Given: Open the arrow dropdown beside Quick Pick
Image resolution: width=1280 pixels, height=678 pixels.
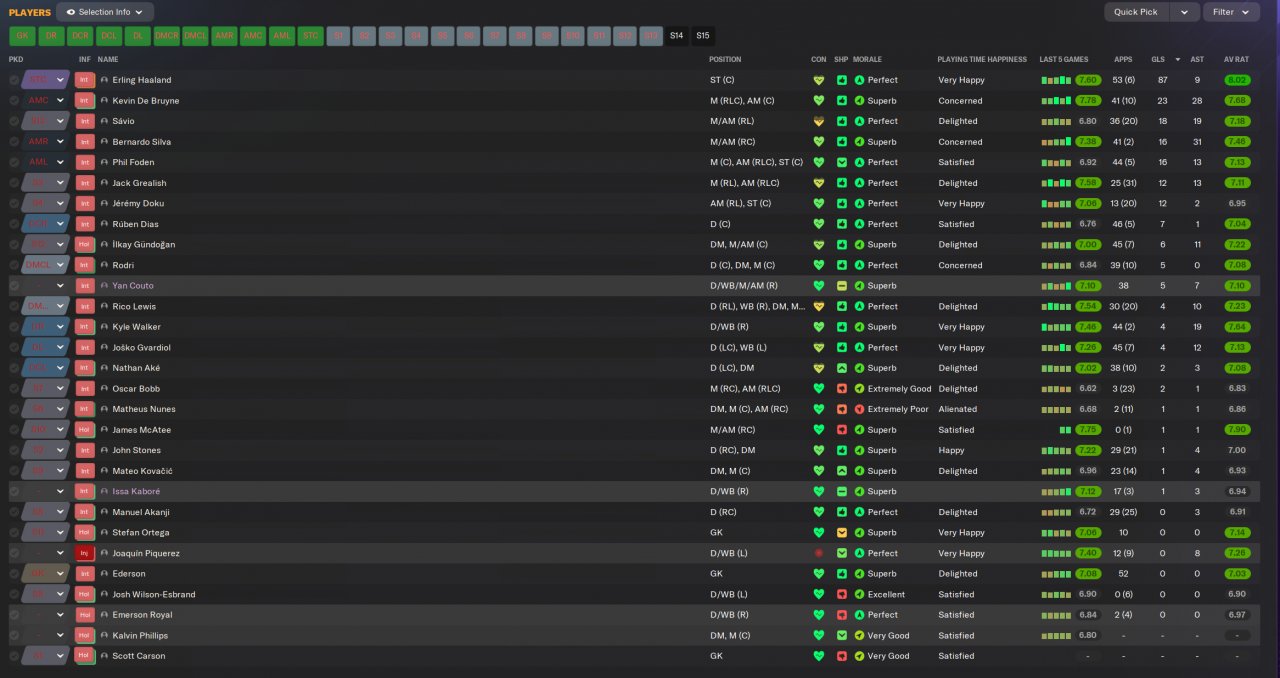Looking at the screenshot, I should click(1184, 12).
